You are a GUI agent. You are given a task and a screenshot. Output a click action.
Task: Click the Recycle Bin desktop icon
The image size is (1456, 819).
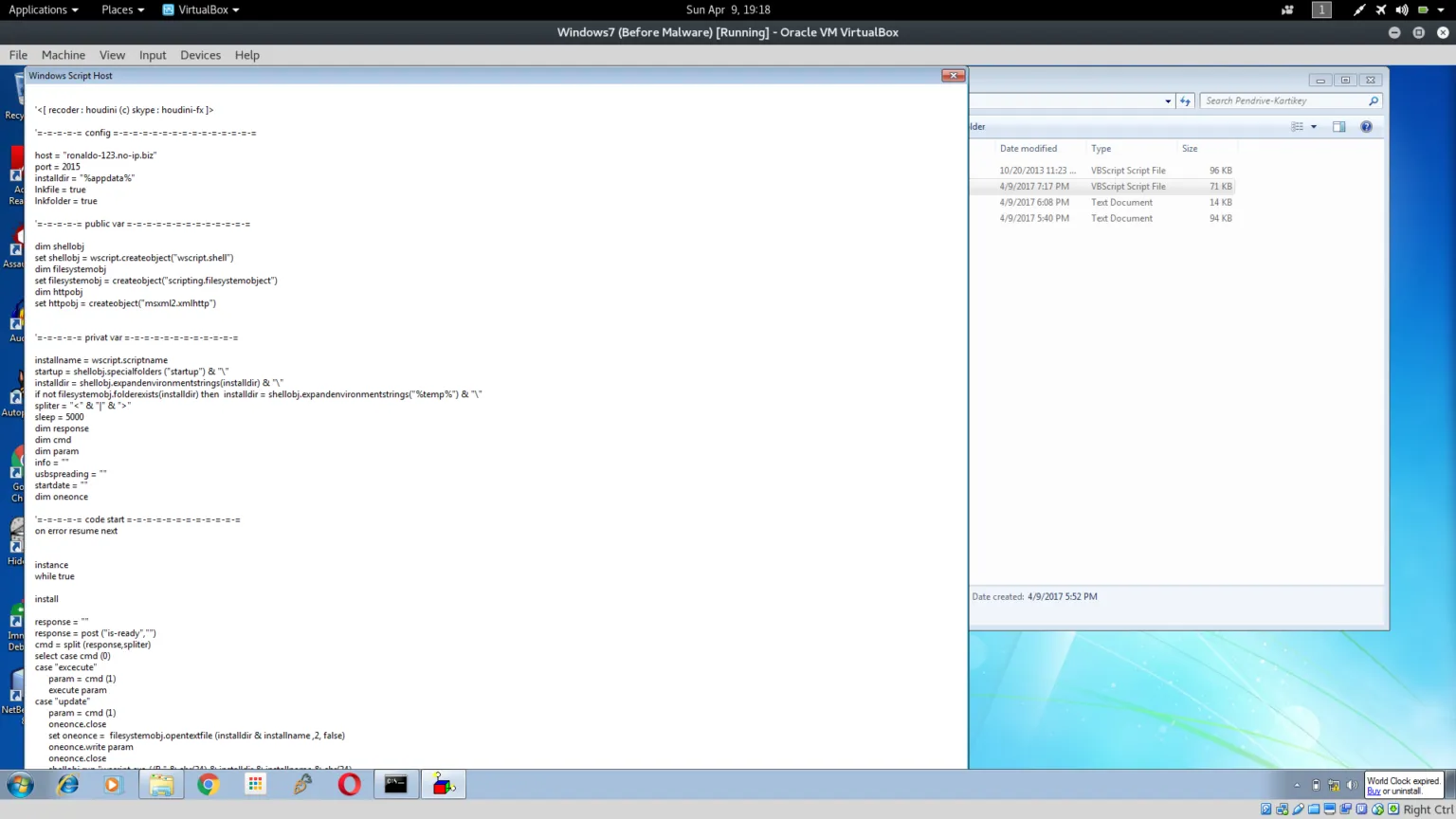click(x=14, y=97)
